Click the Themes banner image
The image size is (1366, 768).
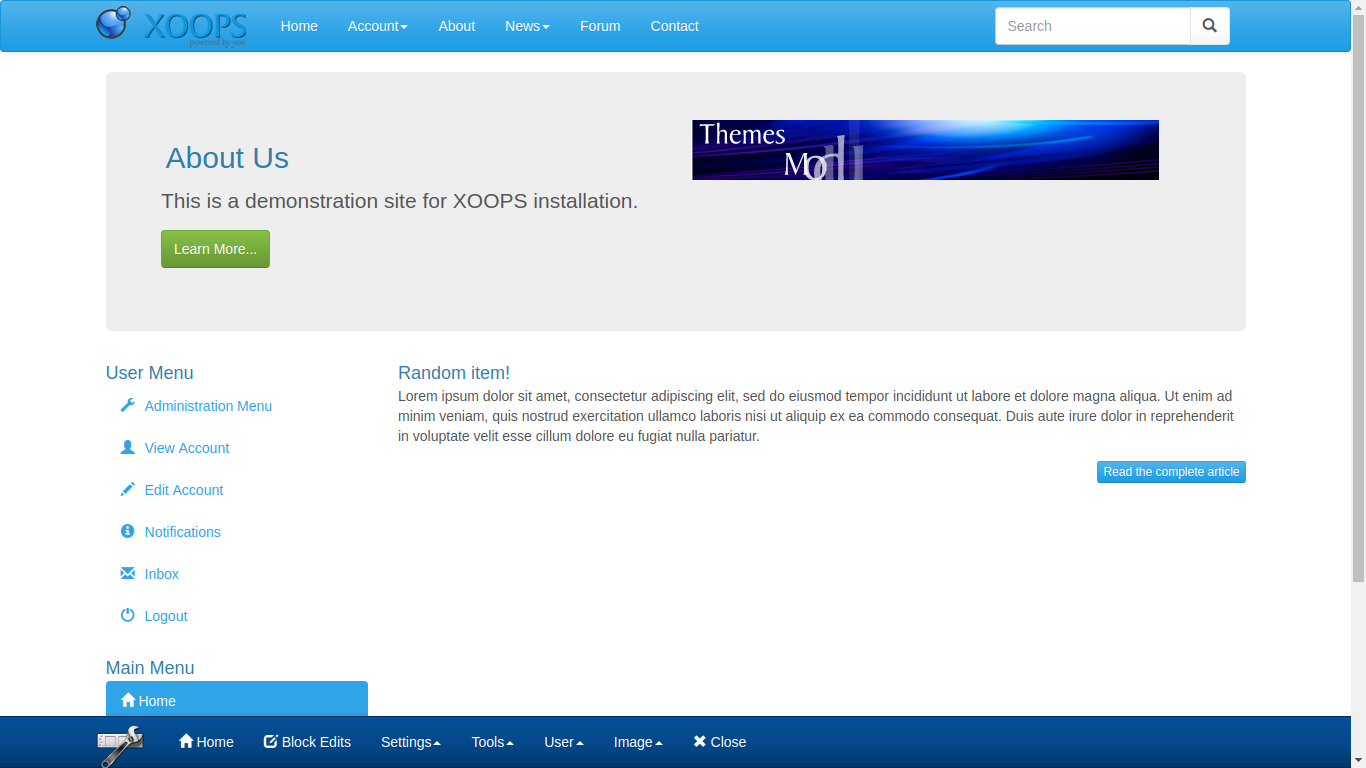click(x=924, y=149)
